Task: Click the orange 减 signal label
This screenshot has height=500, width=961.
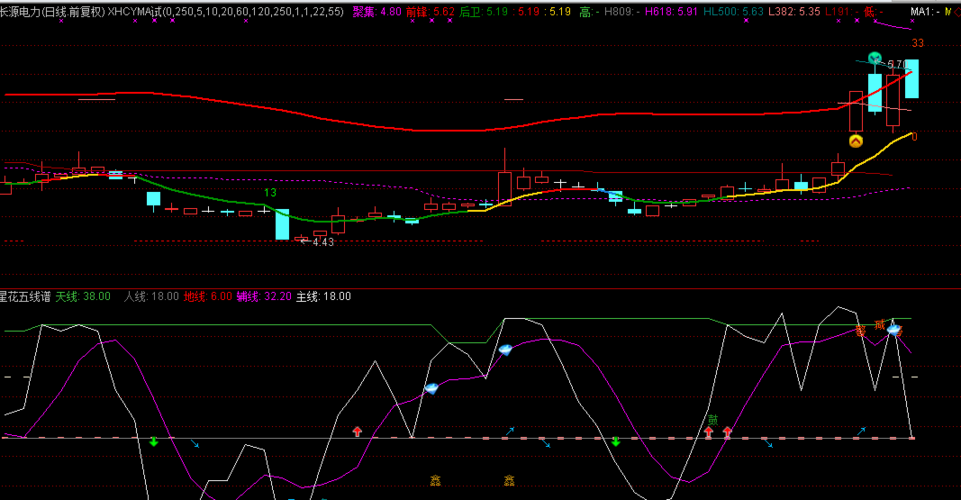Action: pyautogui.click(x=879, y=325)
